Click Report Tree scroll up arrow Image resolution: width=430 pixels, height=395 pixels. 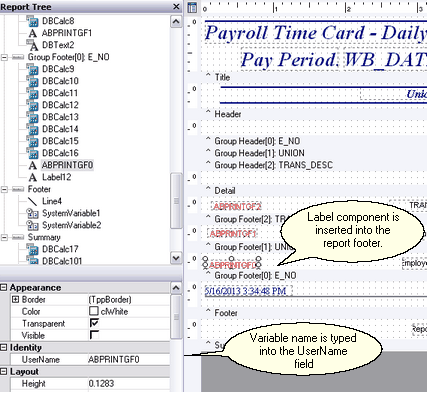pyautogui.click(x=176, y=22)
